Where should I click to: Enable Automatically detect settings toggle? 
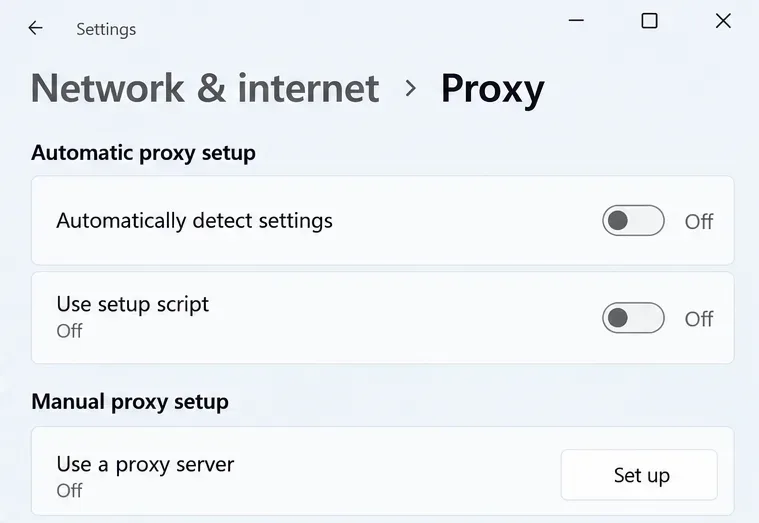coord(633,221)
